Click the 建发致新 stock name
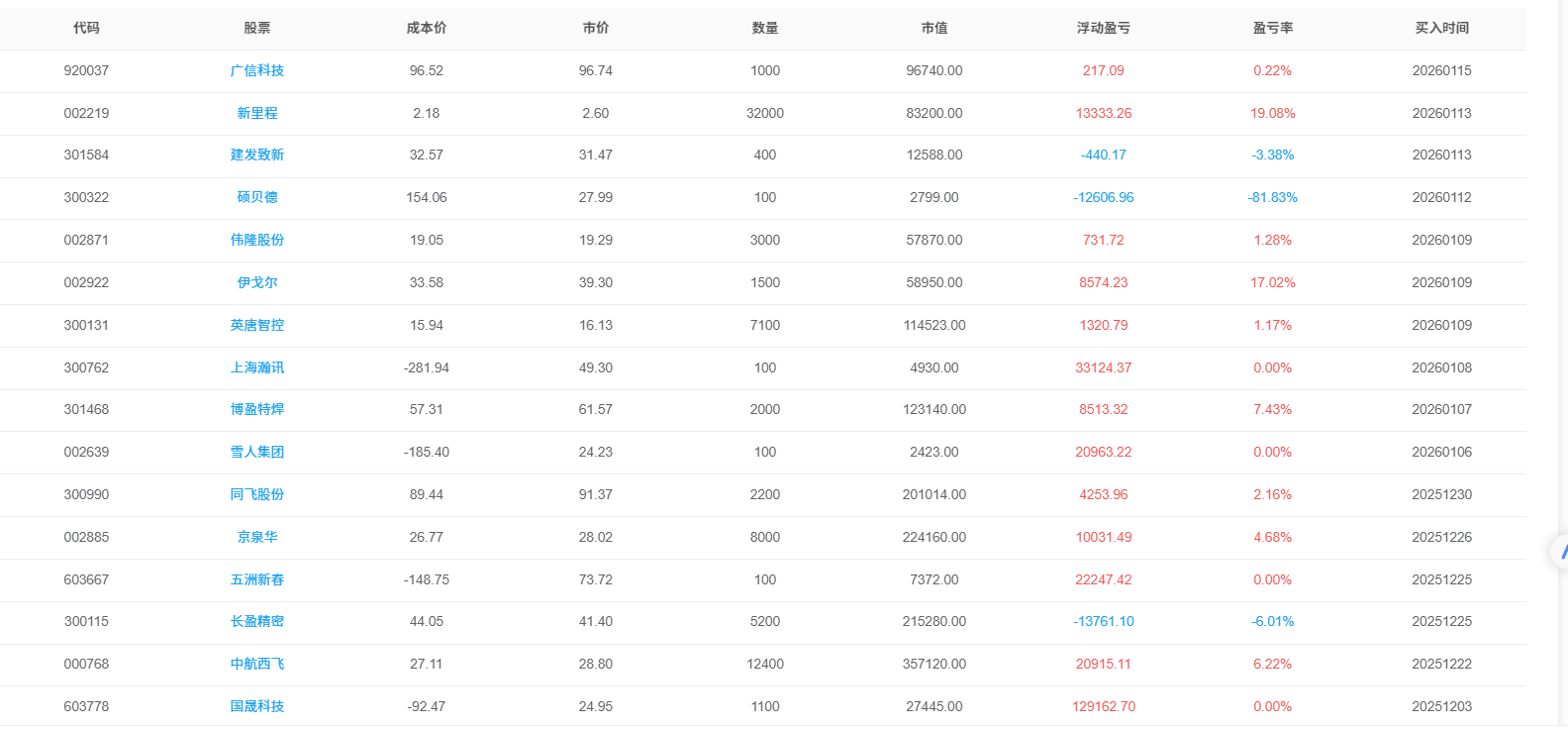Viewport: 1568px width, 729px height. pos(257,155)
